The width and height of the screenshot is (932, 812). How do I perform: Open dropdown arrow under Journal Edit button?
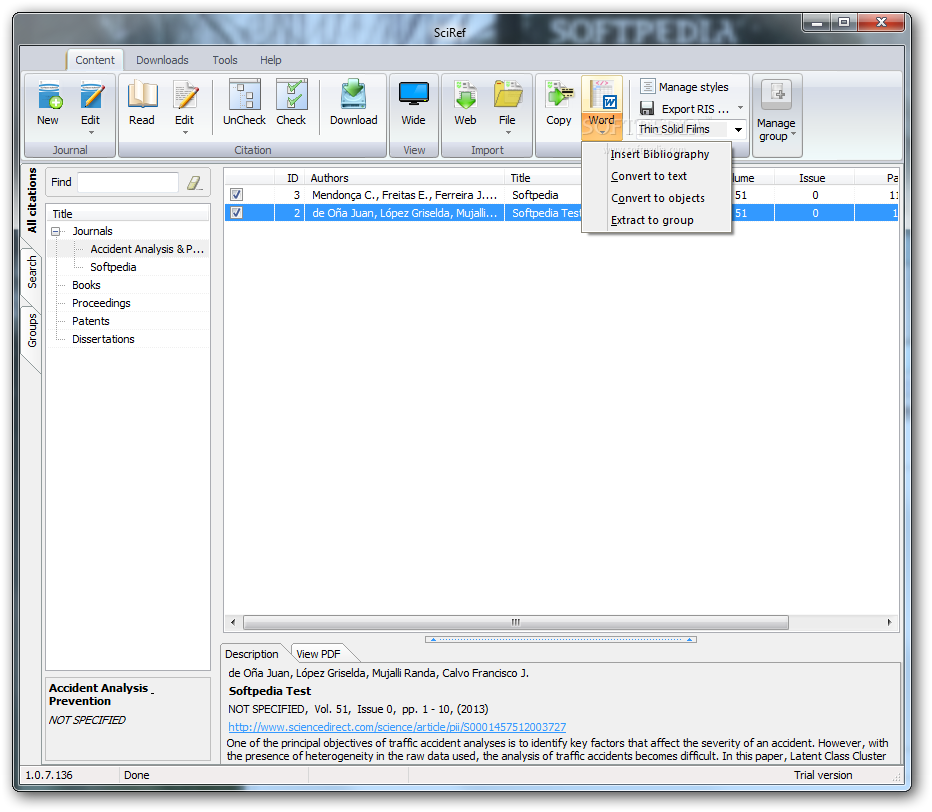tap(91, 133)
